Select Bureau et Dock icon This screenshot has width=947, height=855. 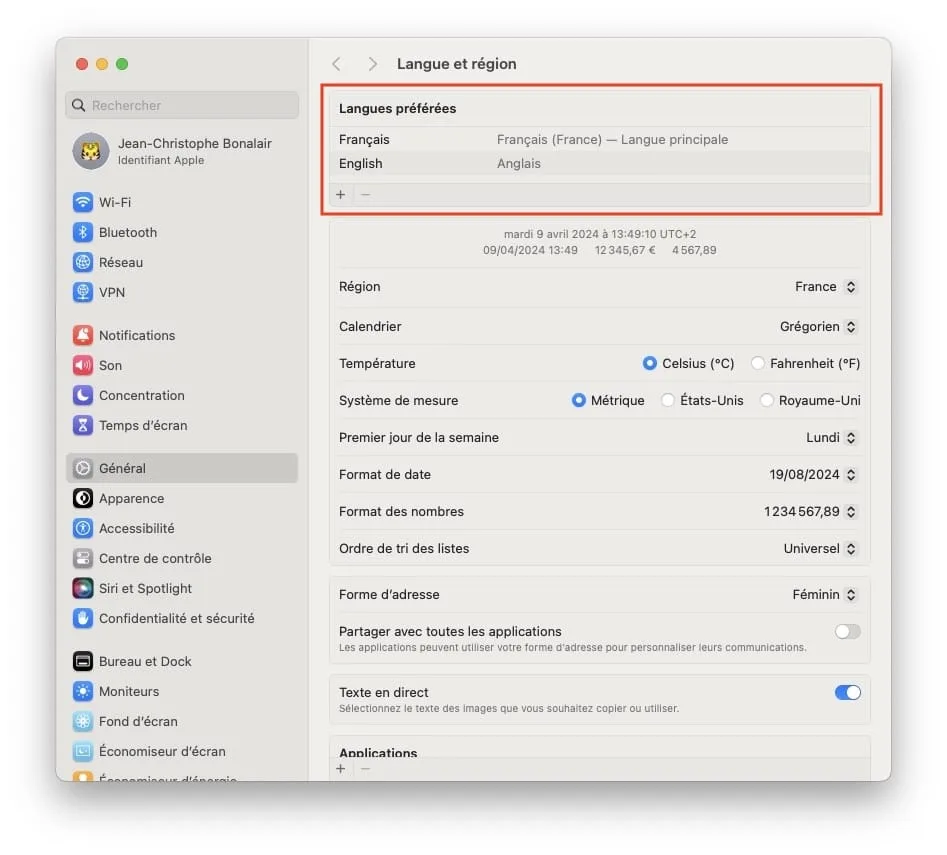coord(83,661)
